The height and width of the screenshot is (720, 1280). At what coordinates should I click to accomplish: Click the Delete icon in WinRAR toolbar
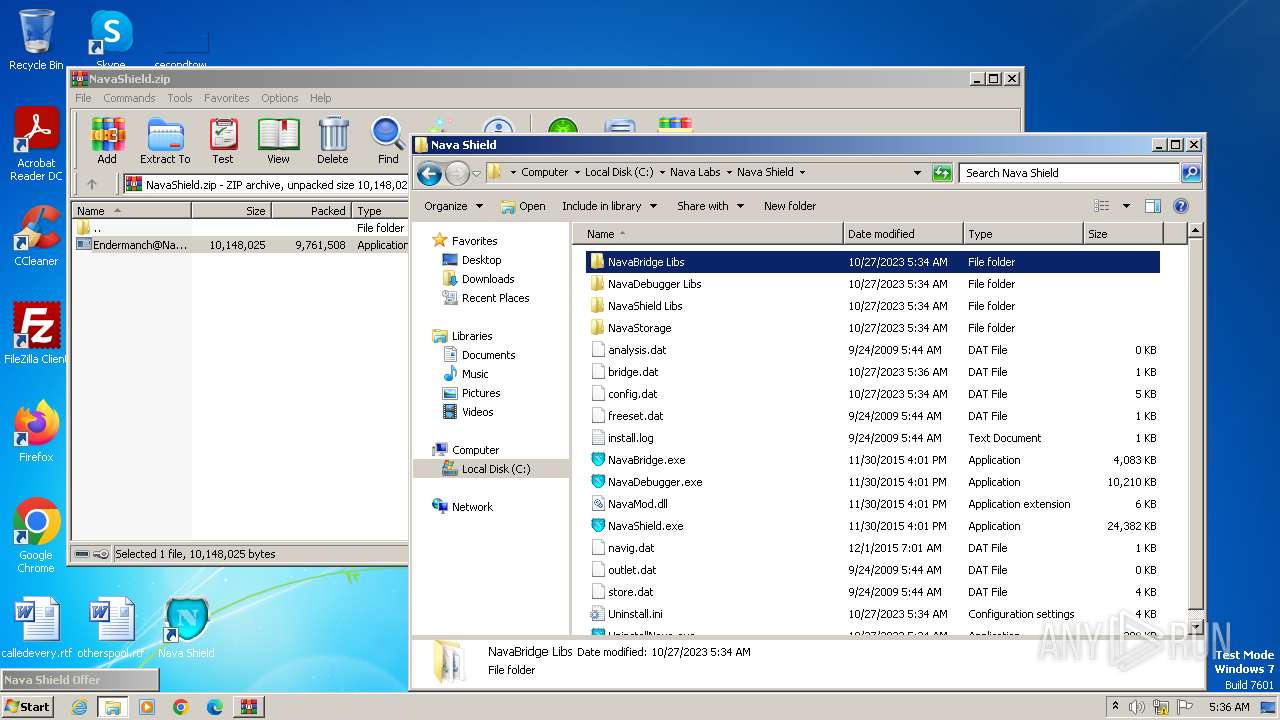coord(333,141)
